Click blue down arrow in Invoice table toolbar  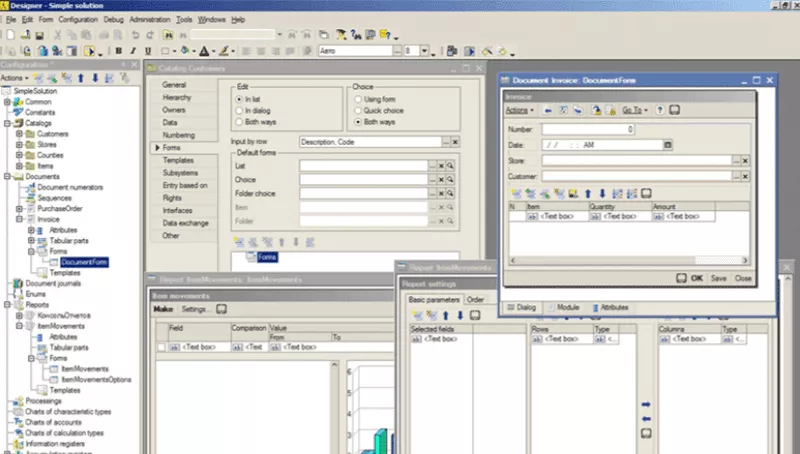point(602,194)
